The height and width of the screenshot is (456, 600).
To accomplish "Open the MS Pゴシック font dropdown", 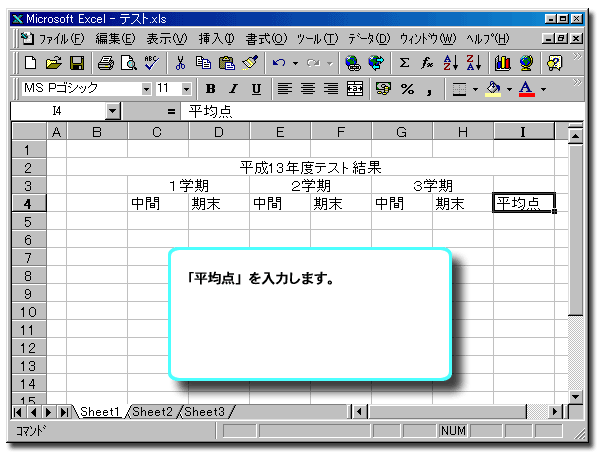I will (x=146, y=89).
